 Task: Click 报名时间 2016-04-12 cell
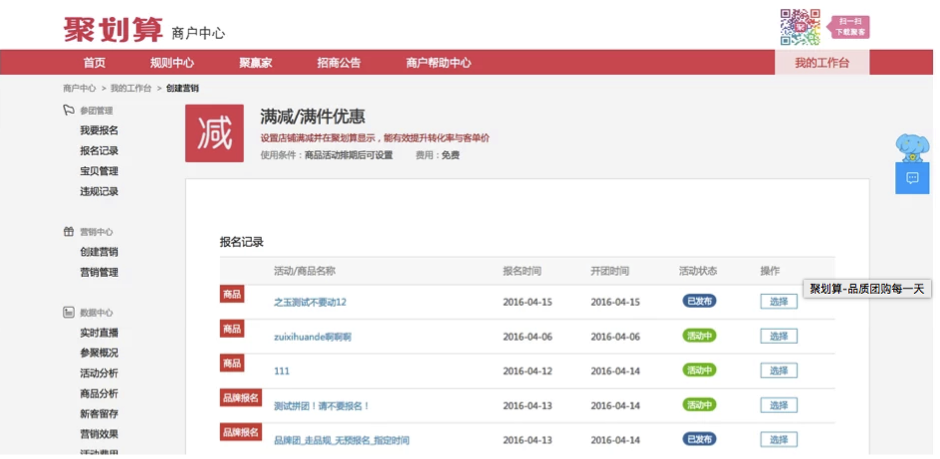(x=528, y=372)
